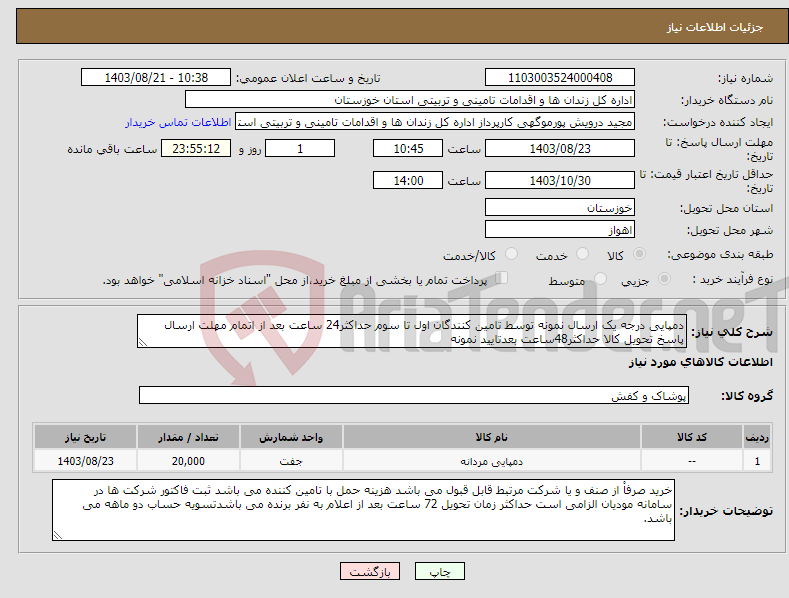Click the شماره نیاز number field

560,78
